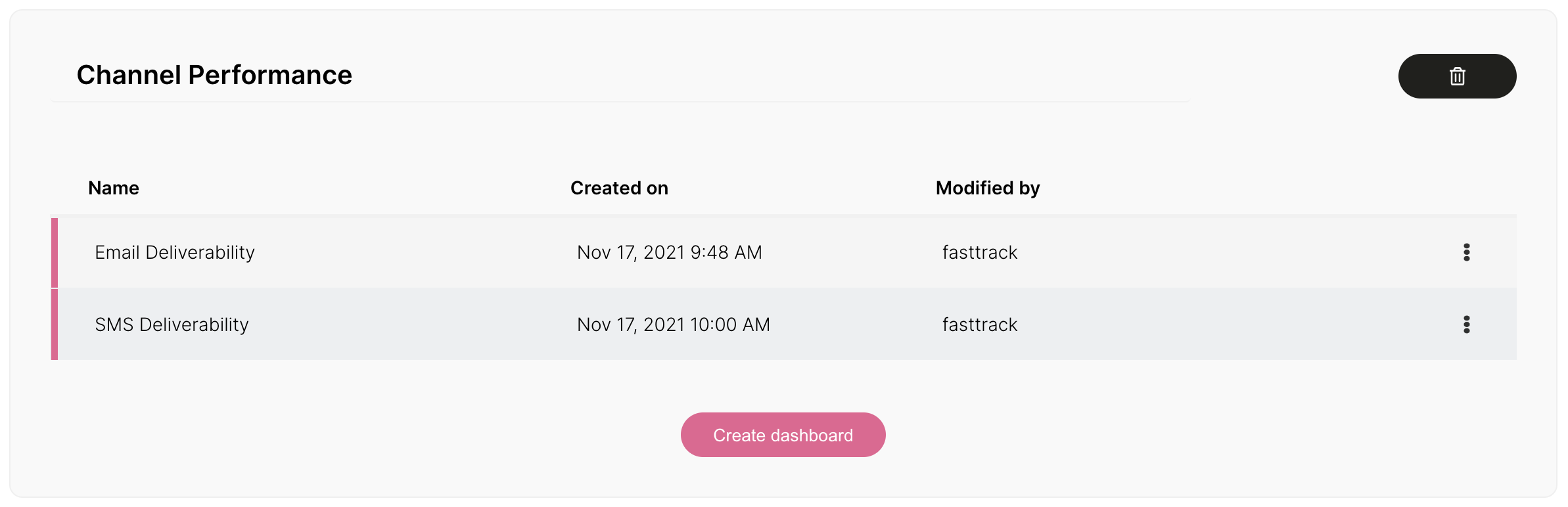Viewport: 1568px width, 507px height.
Task: Click the pink marker beside SMS Deliverability
Action: 55,324
